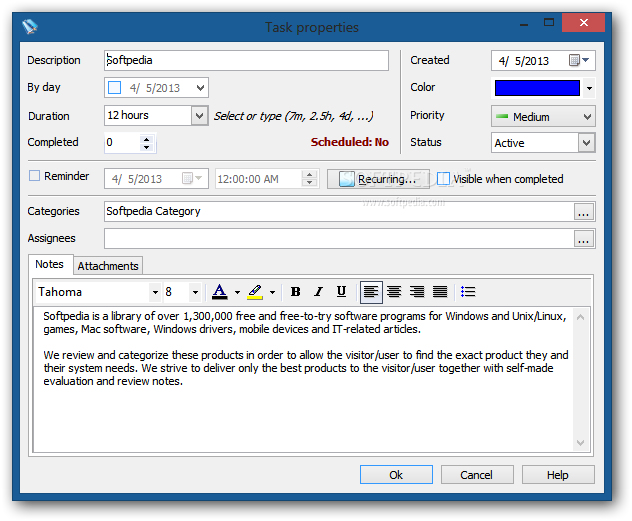This screenshot has width=632, height=521.
Task: Click the app icon in title bar
Action: 30,27
